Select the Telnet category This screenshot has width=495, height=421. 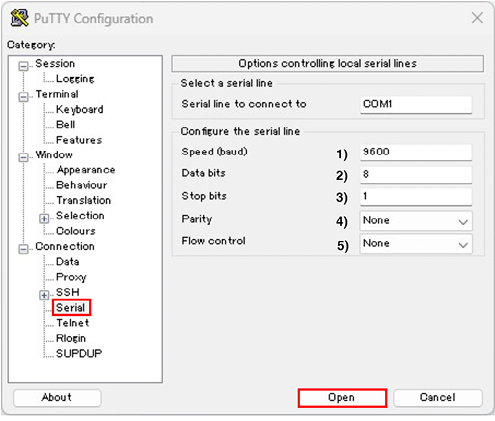73,323
